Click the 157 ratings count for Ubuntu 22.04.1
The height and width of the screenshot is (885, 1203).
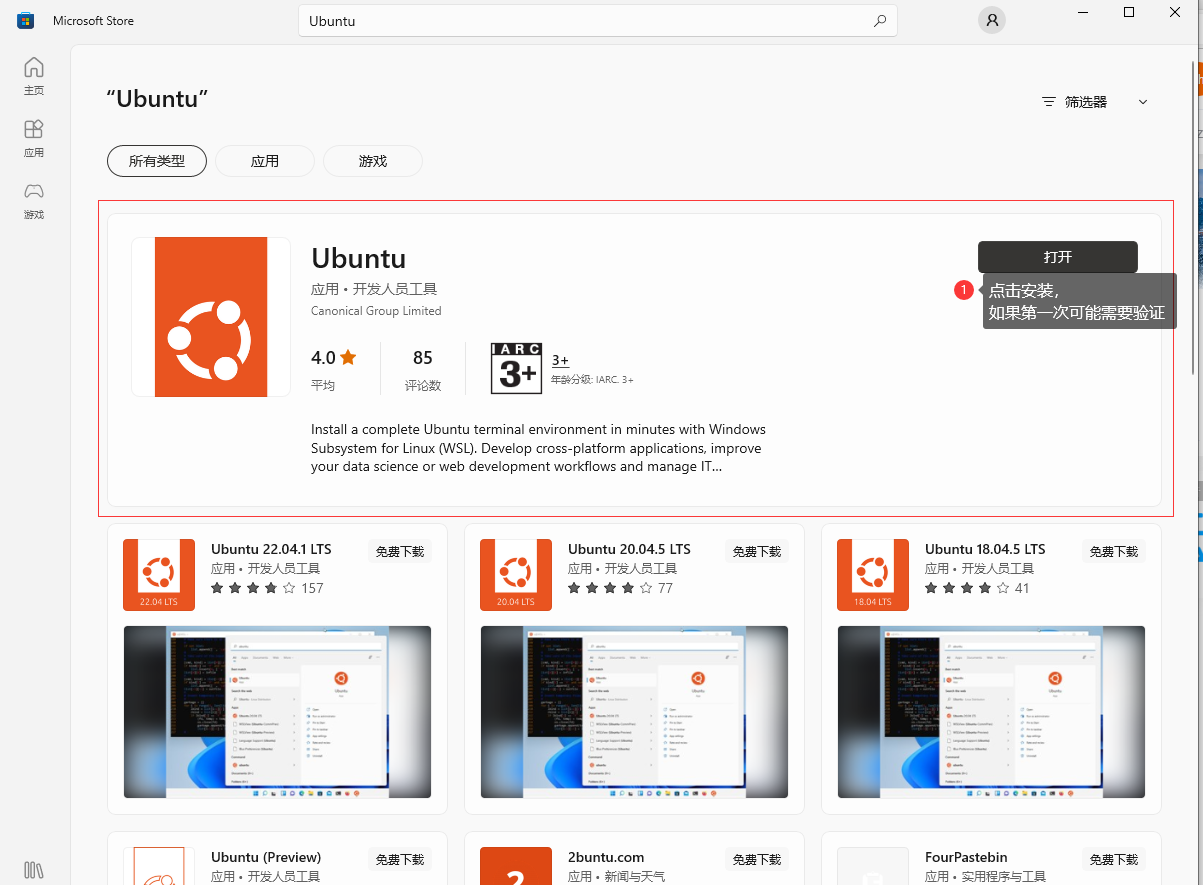(x=312, y=588)
